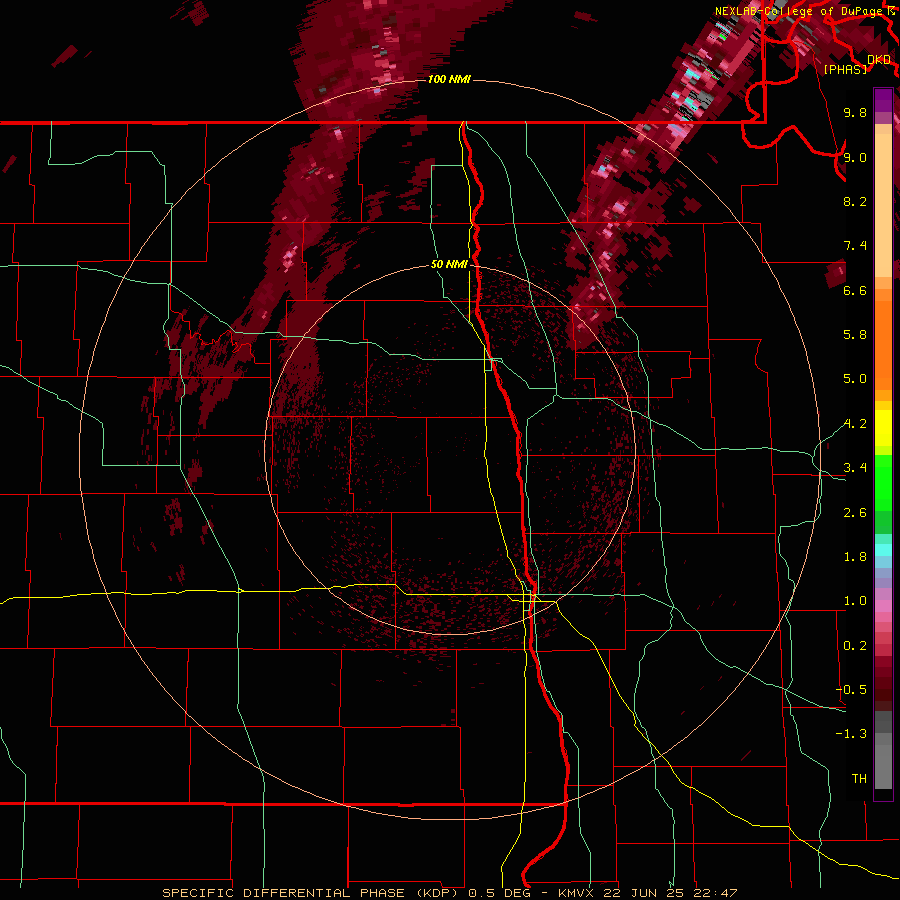Click the 0.5 DEG elevation text in the caption
Viewport: 900px width, 900px height.
pos(497,893)
